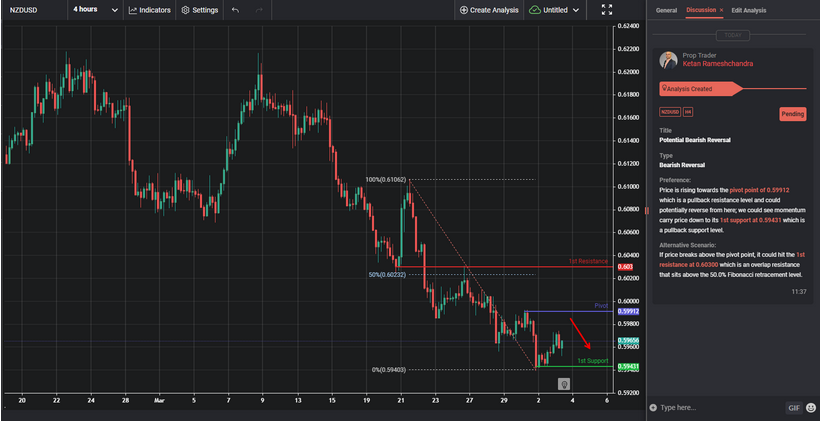This screenshot has width=821, height=421.
Task: Select the 100%(0.61062) Fibonacci label
Action: [386, 180]
